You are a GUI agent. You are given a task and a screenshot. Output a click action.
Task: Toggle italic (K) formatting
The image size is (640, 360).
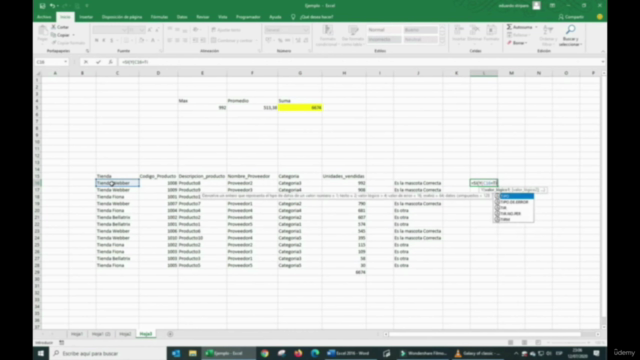[x=104, y=40]
